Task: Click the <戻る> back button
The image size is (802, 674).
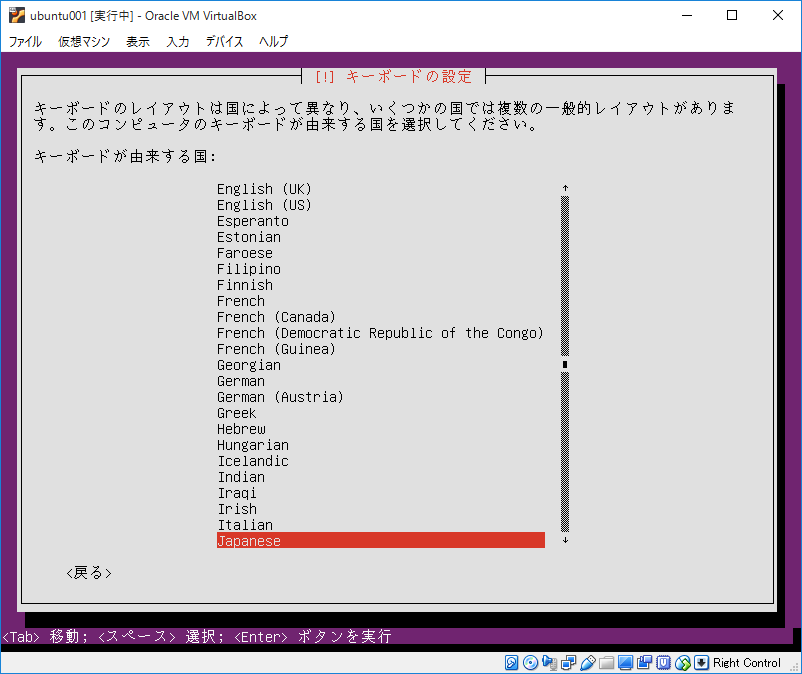Action: (89, 573)
